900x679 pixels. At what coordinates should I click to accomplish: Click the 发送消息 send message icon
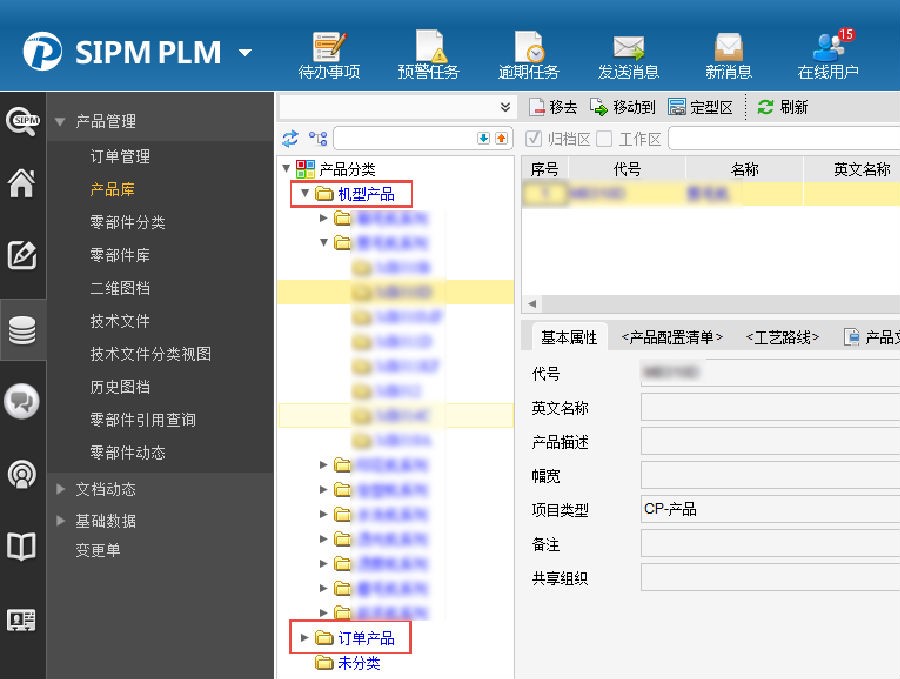tap(628, 55)
